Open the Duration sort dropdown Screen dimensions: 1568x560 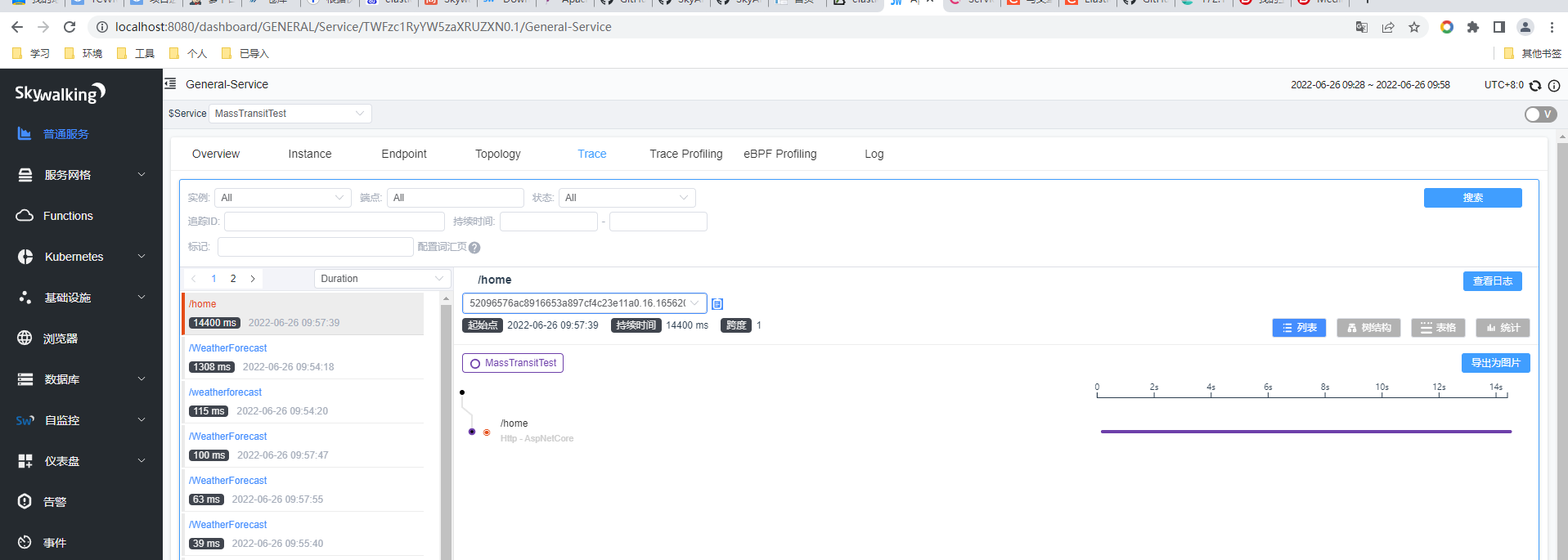(382, 279)
